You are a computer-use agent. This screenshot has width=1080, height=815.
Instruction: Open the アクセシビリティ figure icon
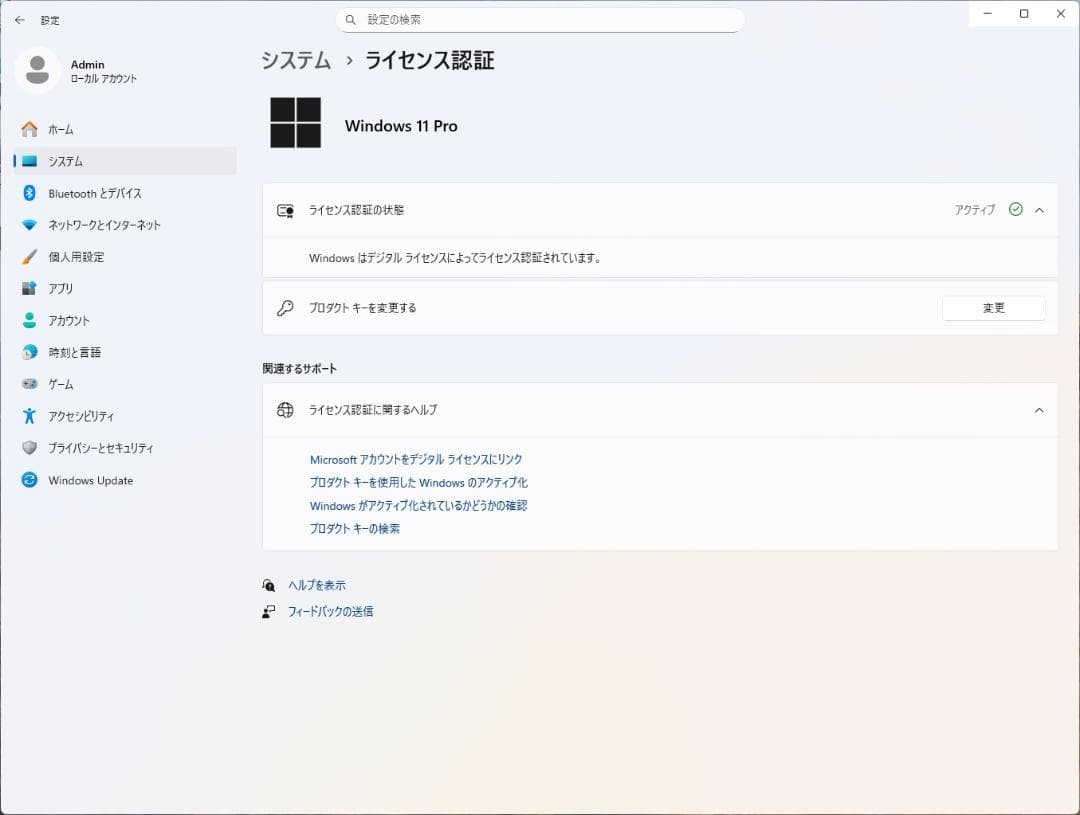tap(29, 416)
